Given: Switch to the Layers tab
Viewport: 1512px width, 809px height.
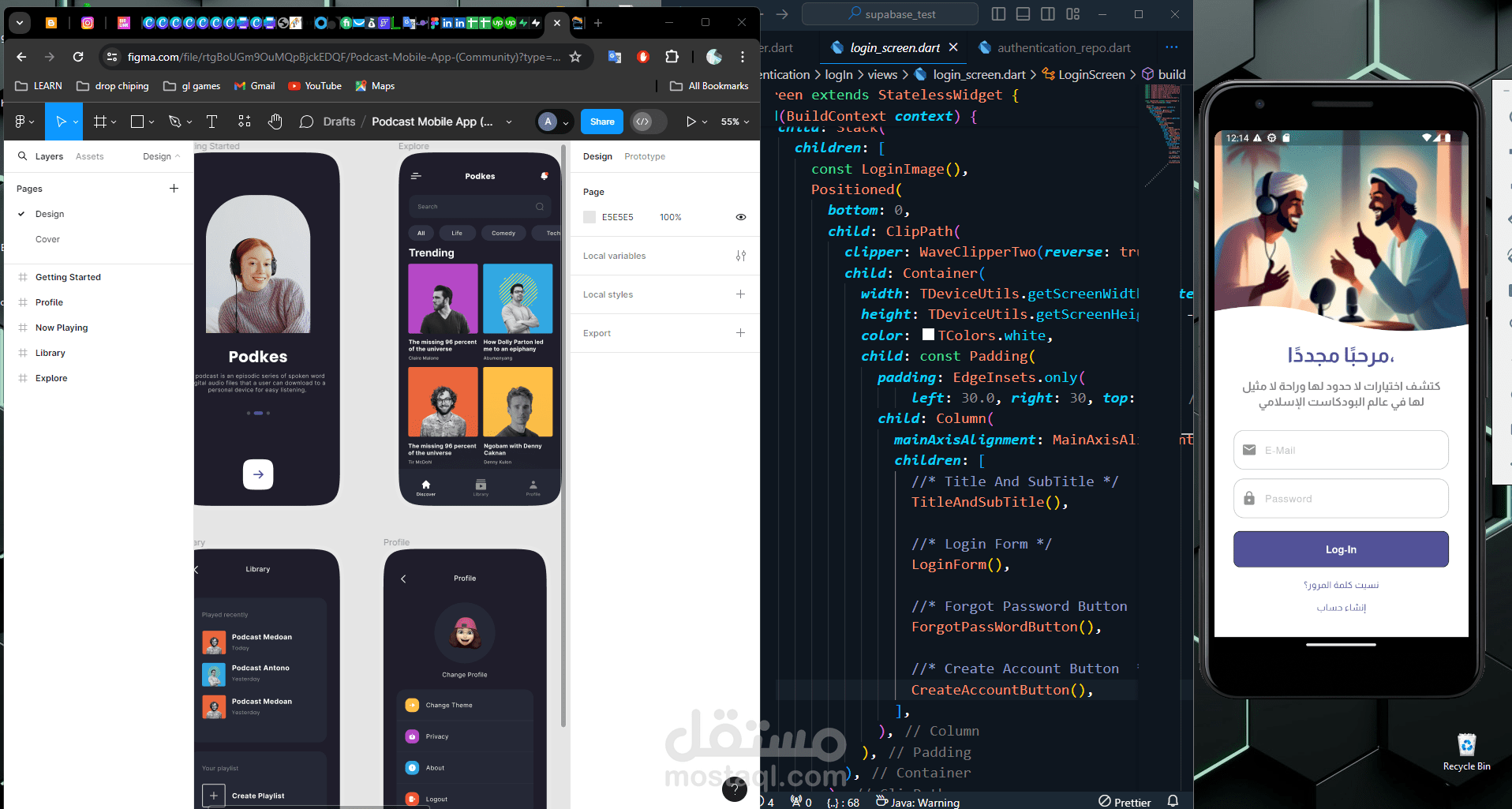Looking at the screenshot, I should point(49,156).
